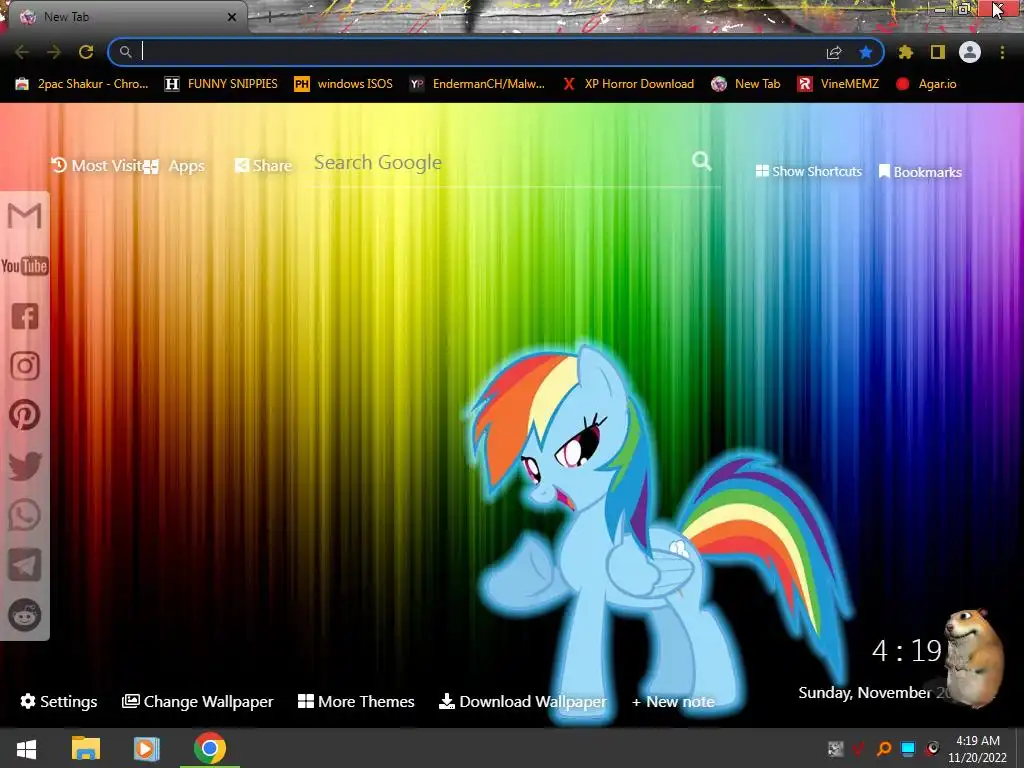The width and height of the screenshot is (1024, 768).
Task: Click the Share button on page
Action: click(x=263, y=166)
